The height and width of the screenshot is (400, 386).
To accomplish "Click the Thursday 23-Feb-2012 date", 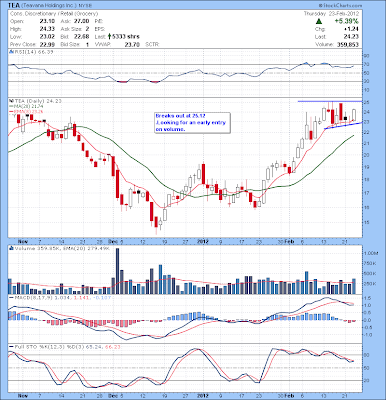I will coord(331,14).
